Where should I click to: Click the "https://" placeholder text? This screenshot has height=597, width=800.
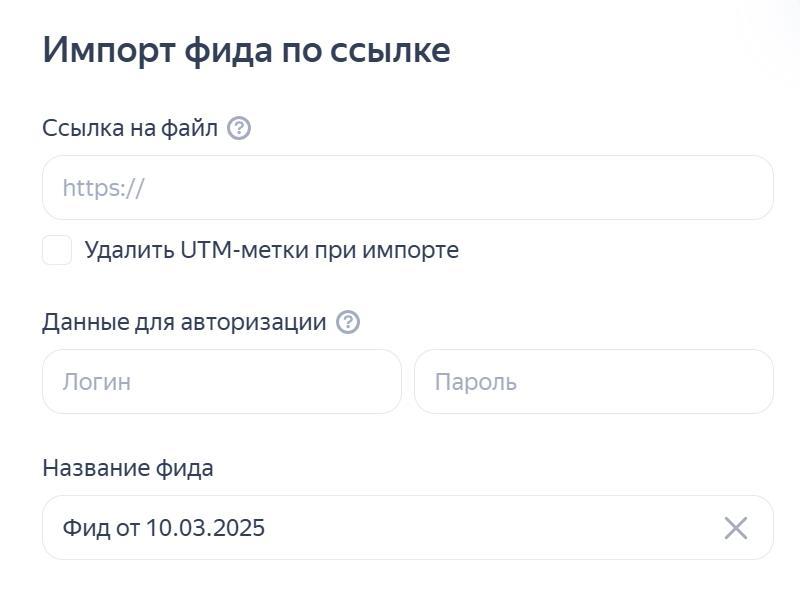(104, 188)
